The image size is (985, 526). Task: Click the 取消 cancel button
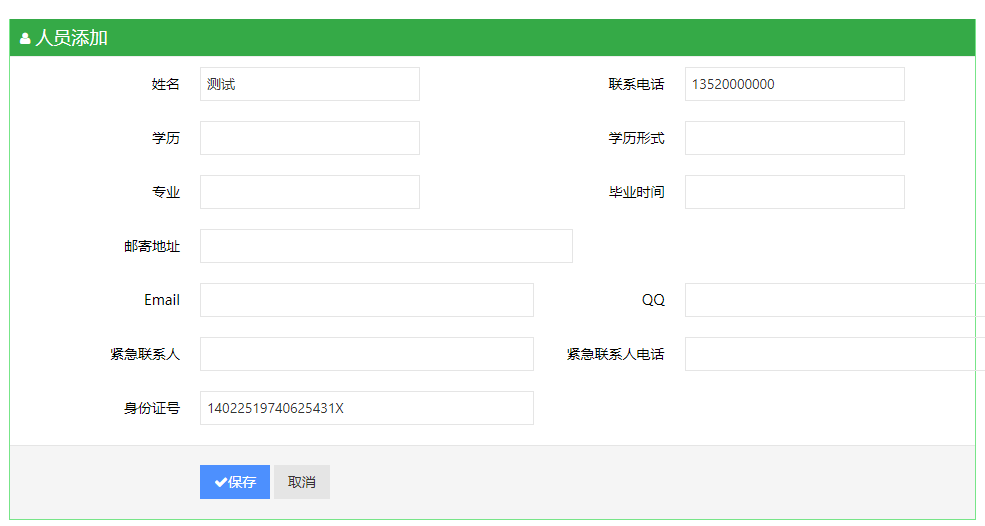(x=302, y=482)
